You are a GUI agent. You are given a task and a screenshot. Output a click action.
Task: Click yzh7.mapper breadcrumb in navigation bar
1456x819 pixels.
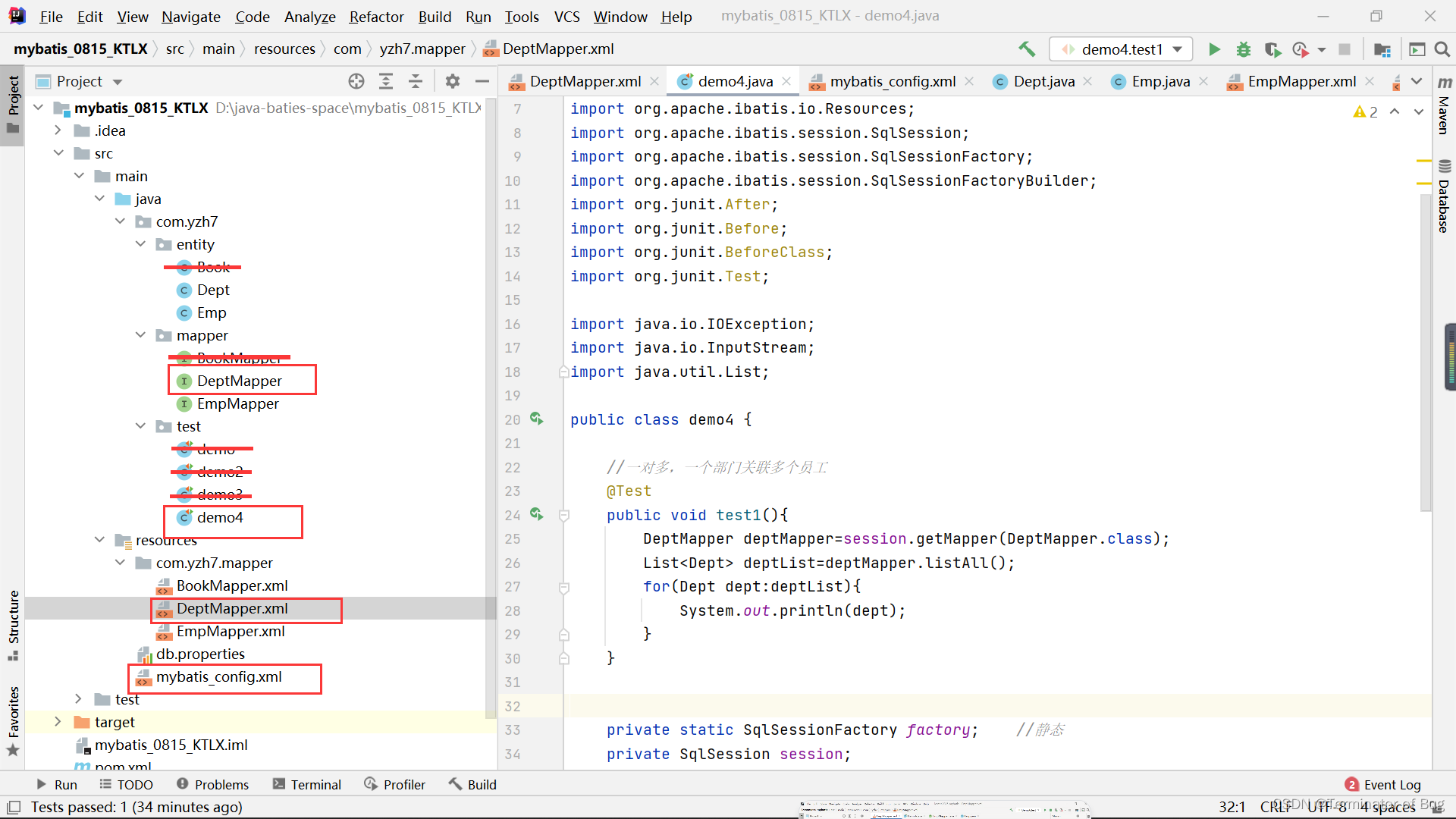(x=422, y=49)
